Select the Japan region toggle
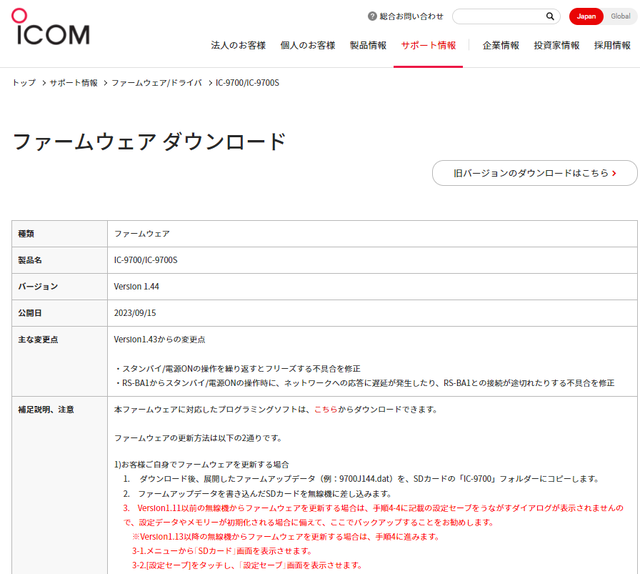 click(586, 16)
